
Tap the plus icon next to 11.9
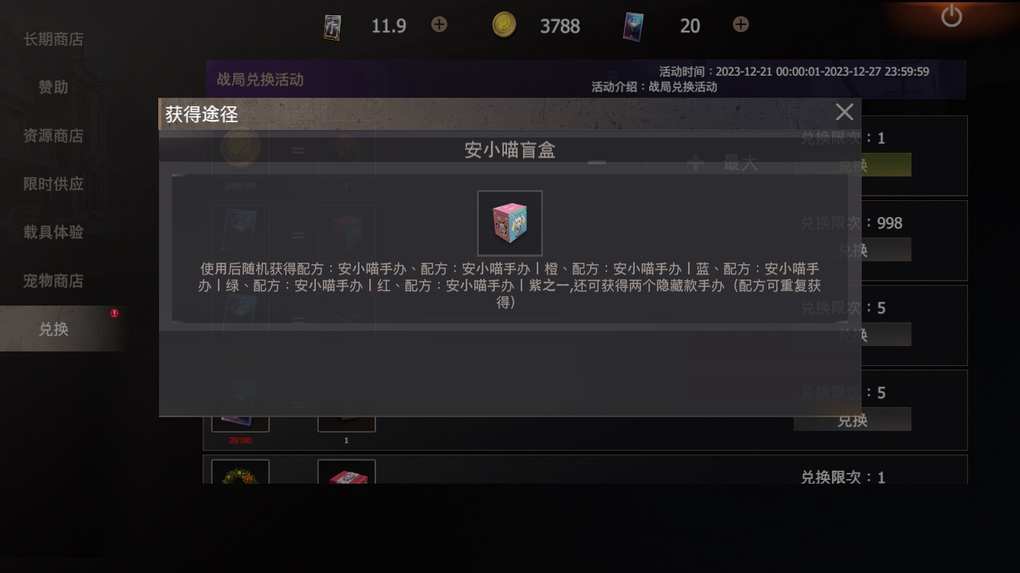[x=439, y=25]
